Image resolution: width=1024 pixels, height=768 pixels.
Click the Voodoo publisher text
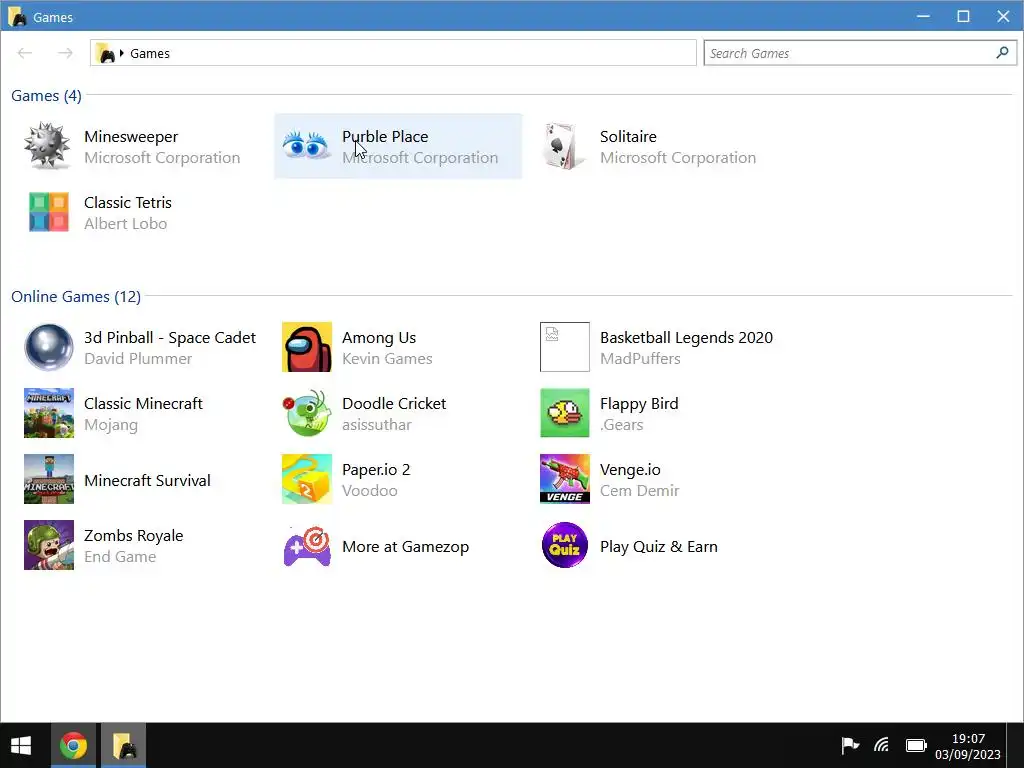[x=370, y=490]
